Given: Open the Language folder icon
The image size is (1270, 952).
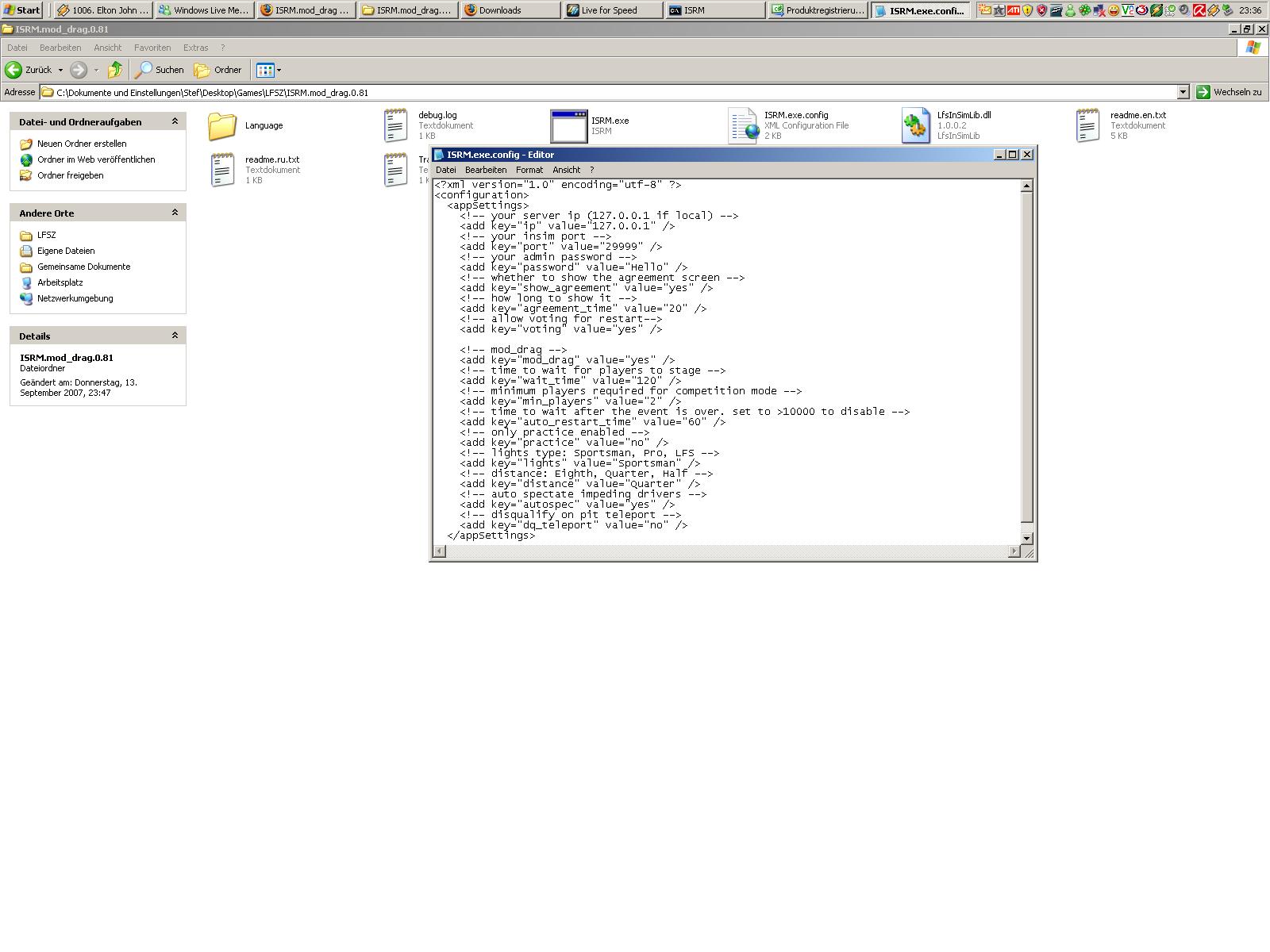Looking at the screenshot, I should (x=222, y=125).
